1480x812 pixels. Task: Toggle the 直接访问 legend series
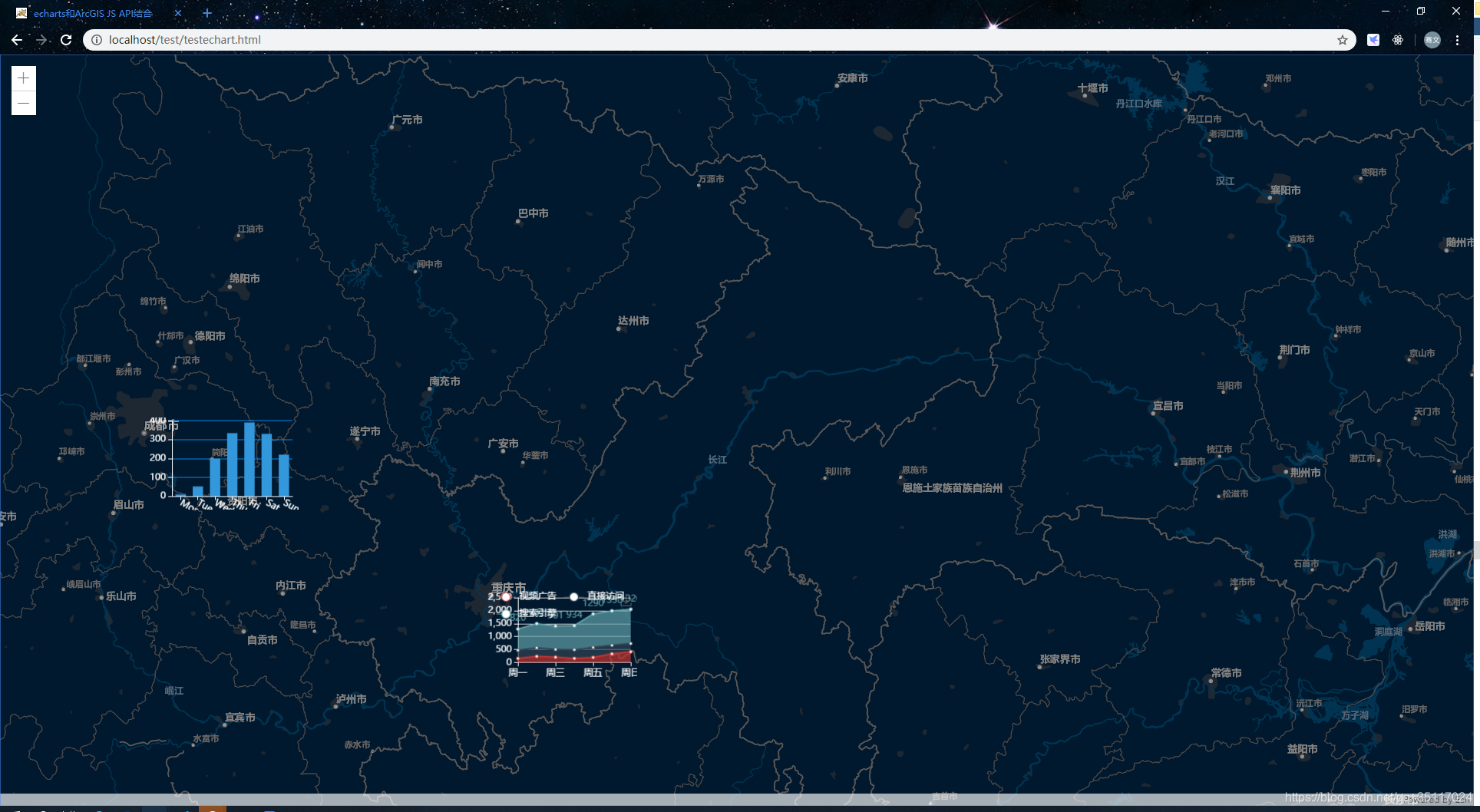coord(608,596)
